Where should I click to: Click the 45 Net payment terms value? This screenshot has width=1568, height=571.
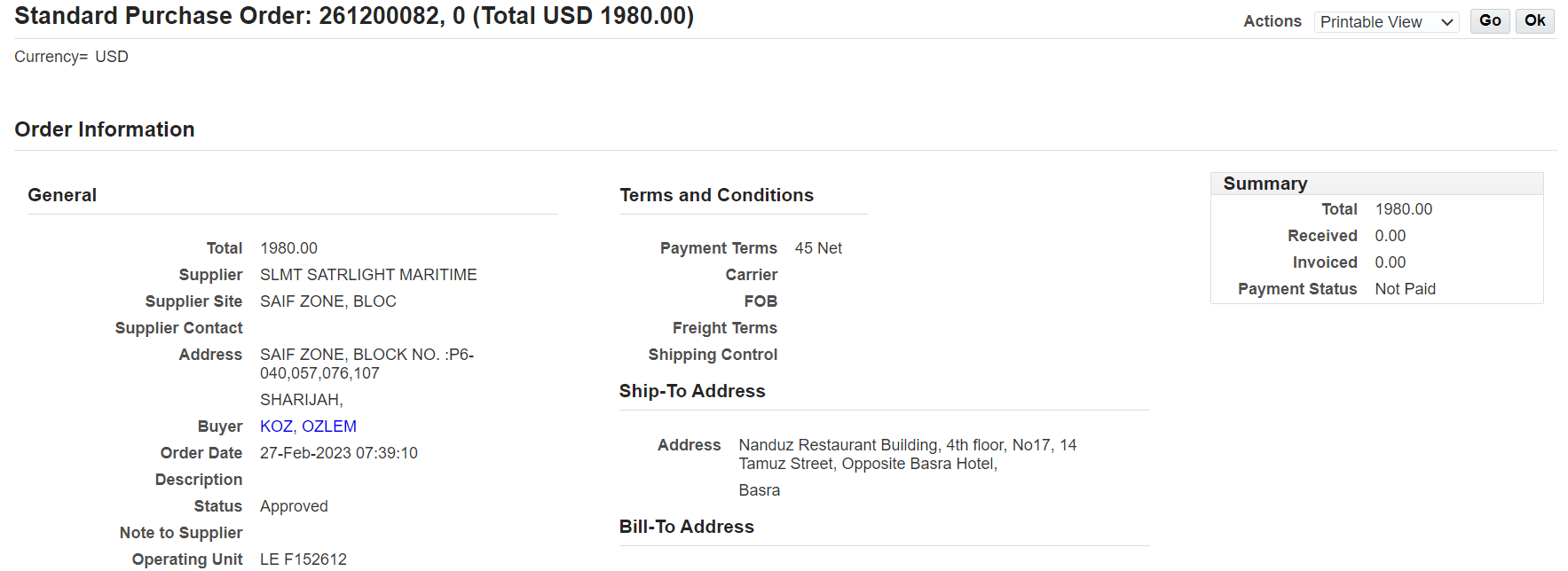[818, 248]
